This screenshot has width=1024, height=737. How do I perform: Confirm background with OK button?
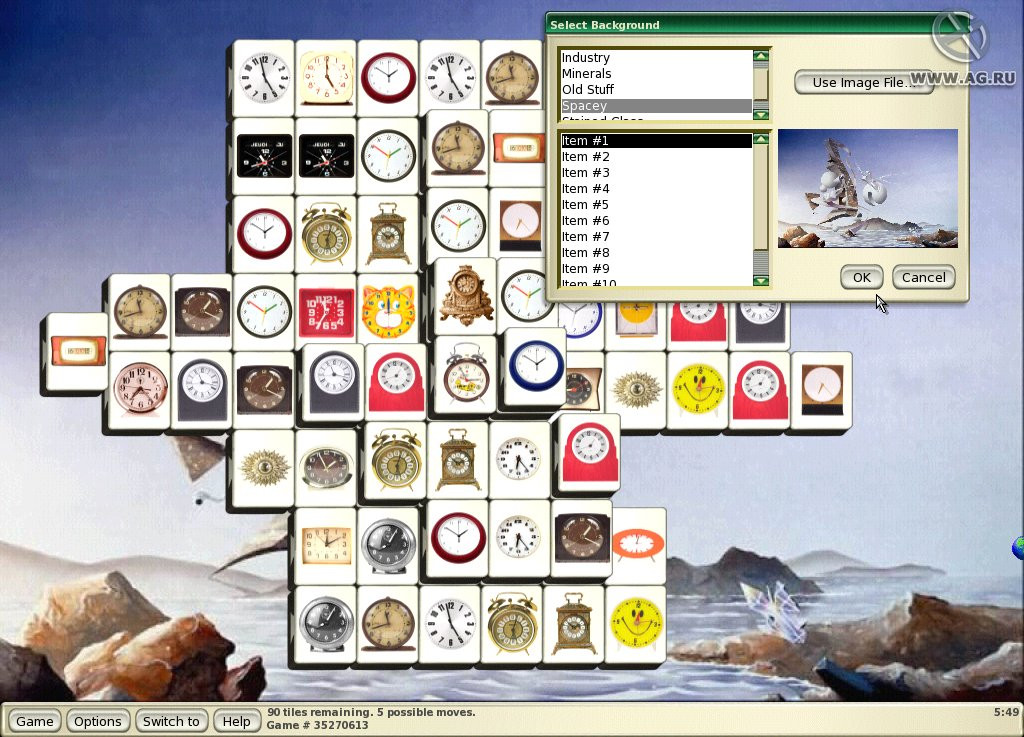[x=861, y=277]
